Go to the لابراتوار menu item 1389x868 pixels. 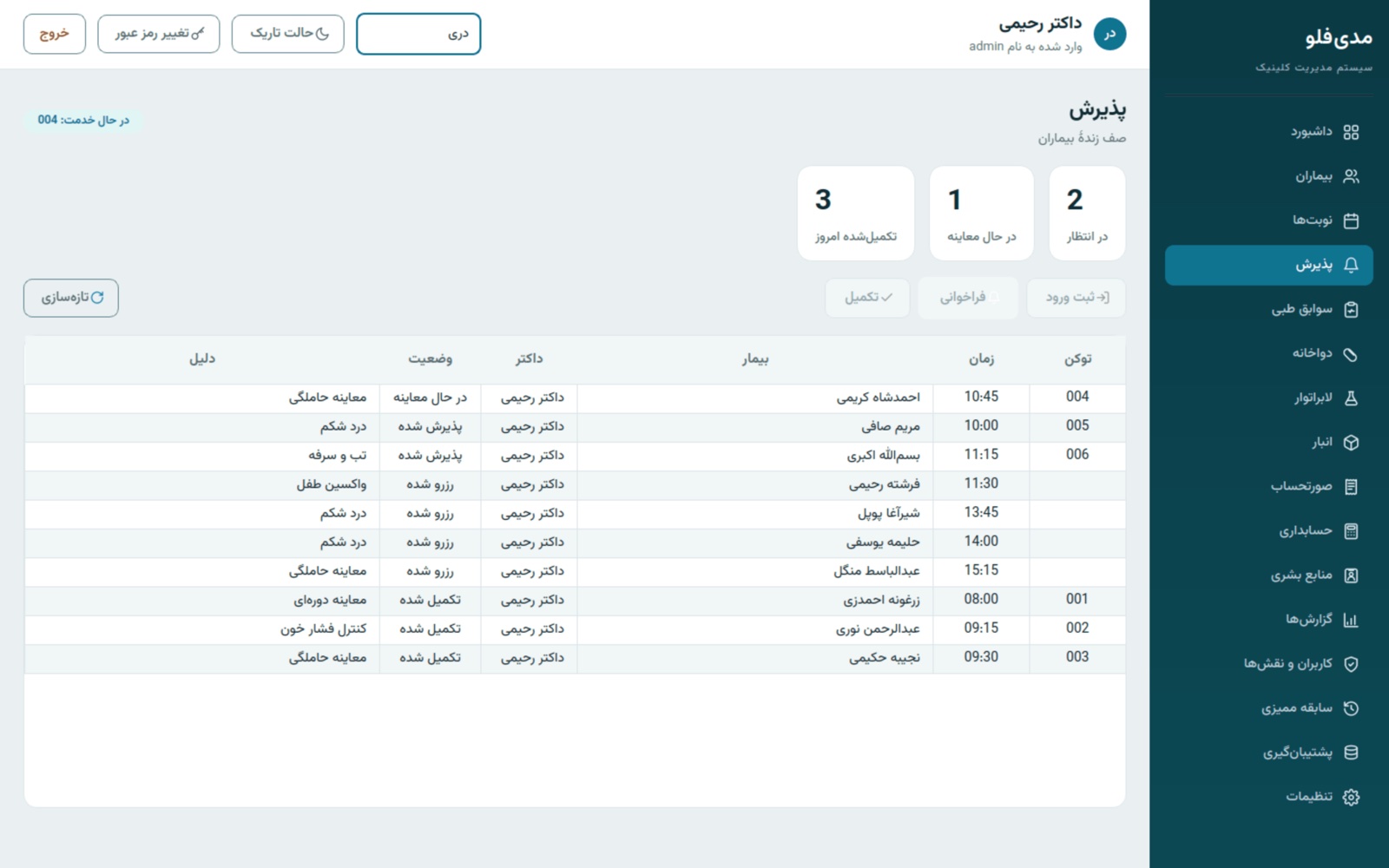click(1269, 398)
